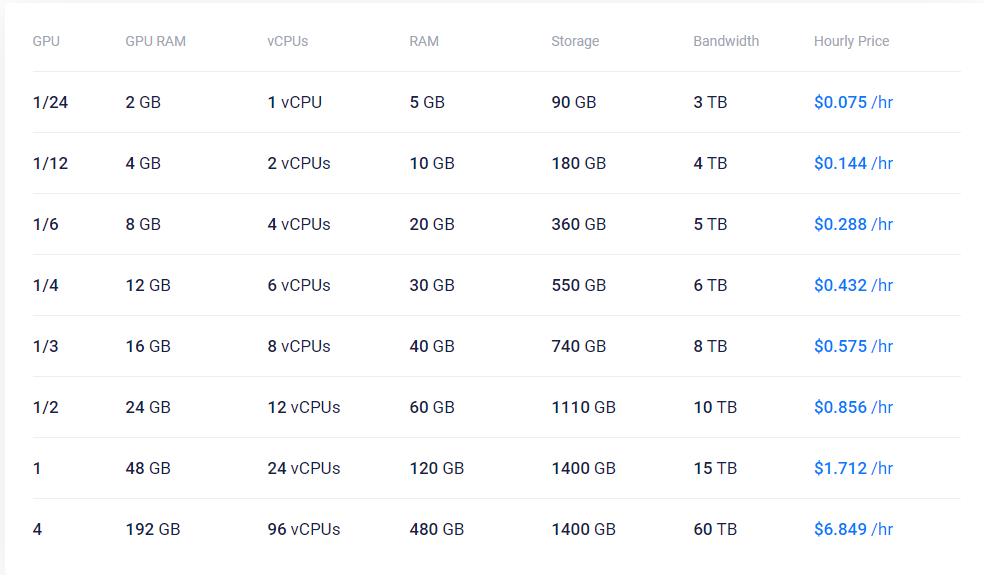984x575 pixels.
Task: Click the Hourly Price column header
Action: tap(852, 41)
